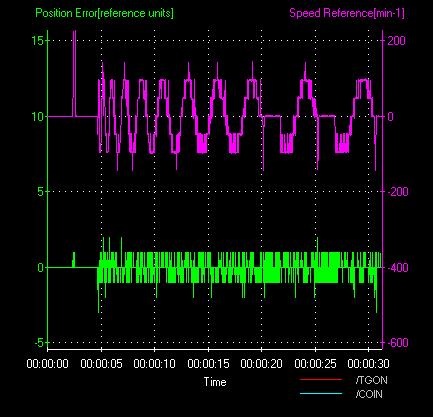Click the cyan /COIN legend line
The width and height of the screenshot is (440, 417).
click(x=321, y=394)
